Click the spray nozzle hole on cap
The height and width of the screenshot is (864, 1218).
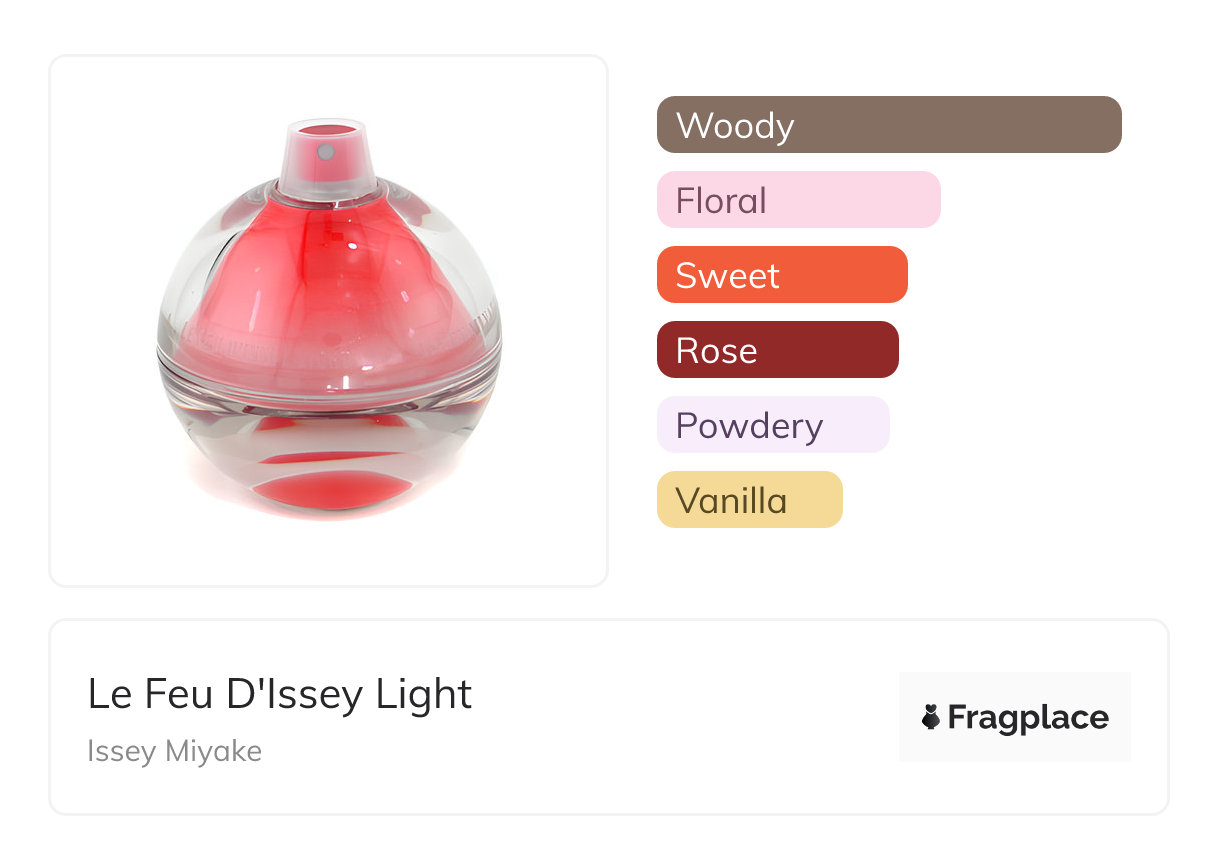[x=325, y=152]
